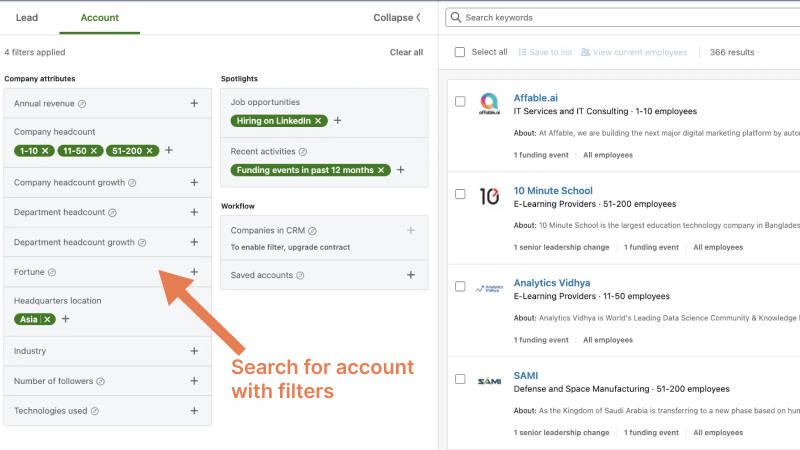Click the Analytics Vidhya logo

(489, 289)
